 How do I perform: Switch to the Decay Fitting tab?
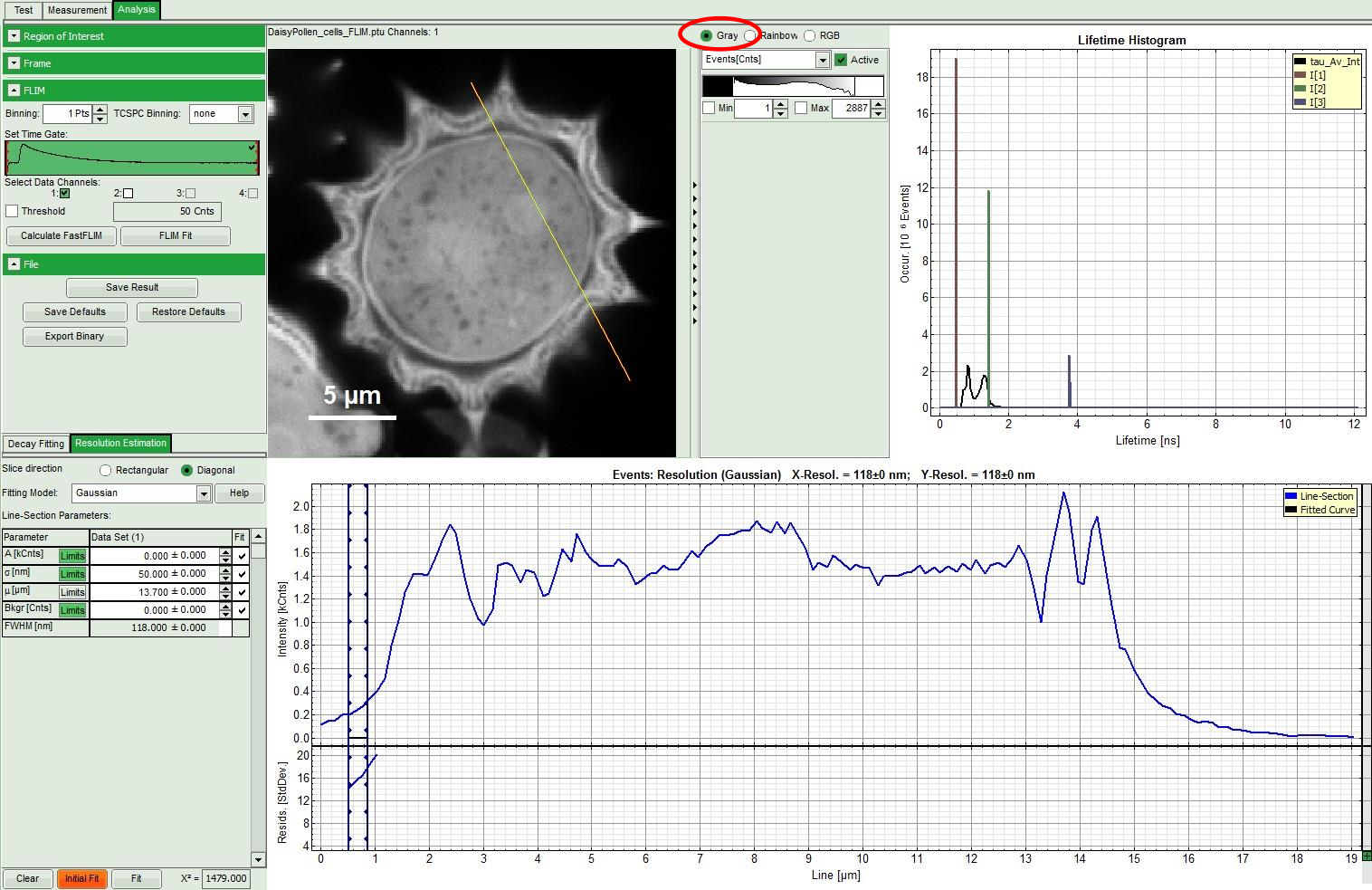(x=36, y=444)
